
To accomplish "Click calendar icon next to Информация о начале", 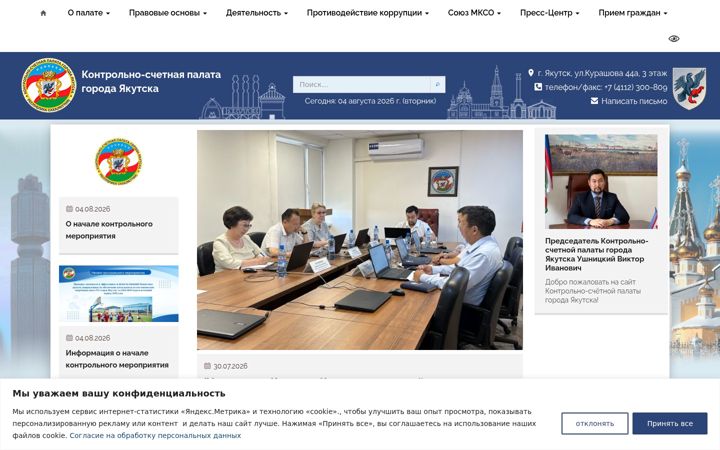I will point(69,338).
